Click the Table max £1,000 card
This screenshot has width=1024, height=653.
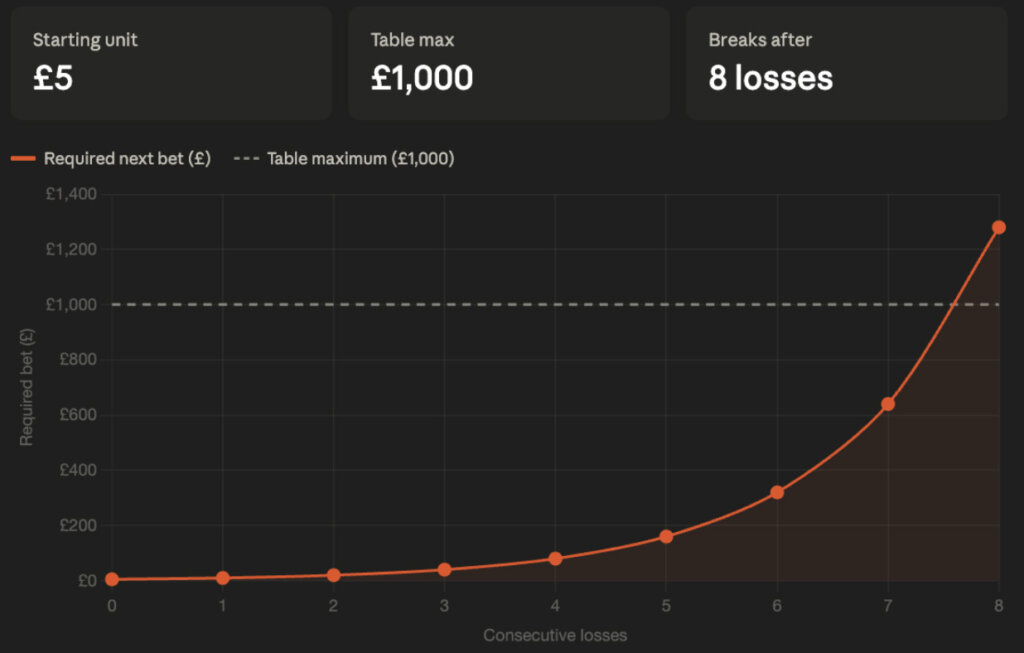508,63
